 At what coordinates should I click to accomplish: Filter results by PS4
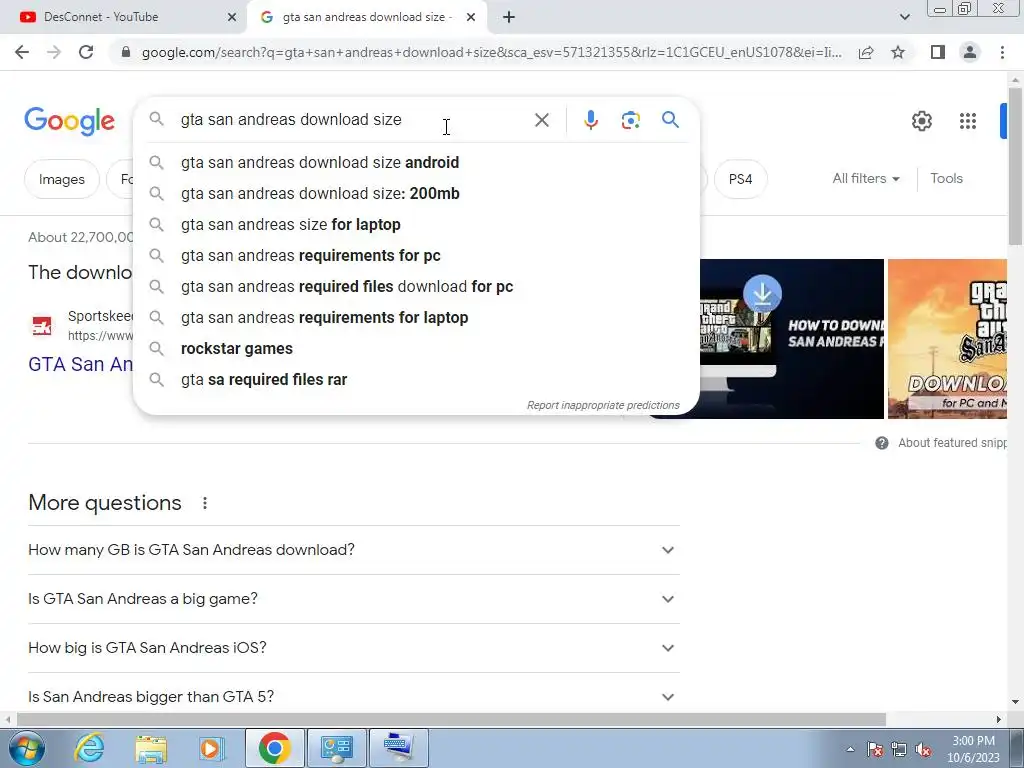click(740, 179)
